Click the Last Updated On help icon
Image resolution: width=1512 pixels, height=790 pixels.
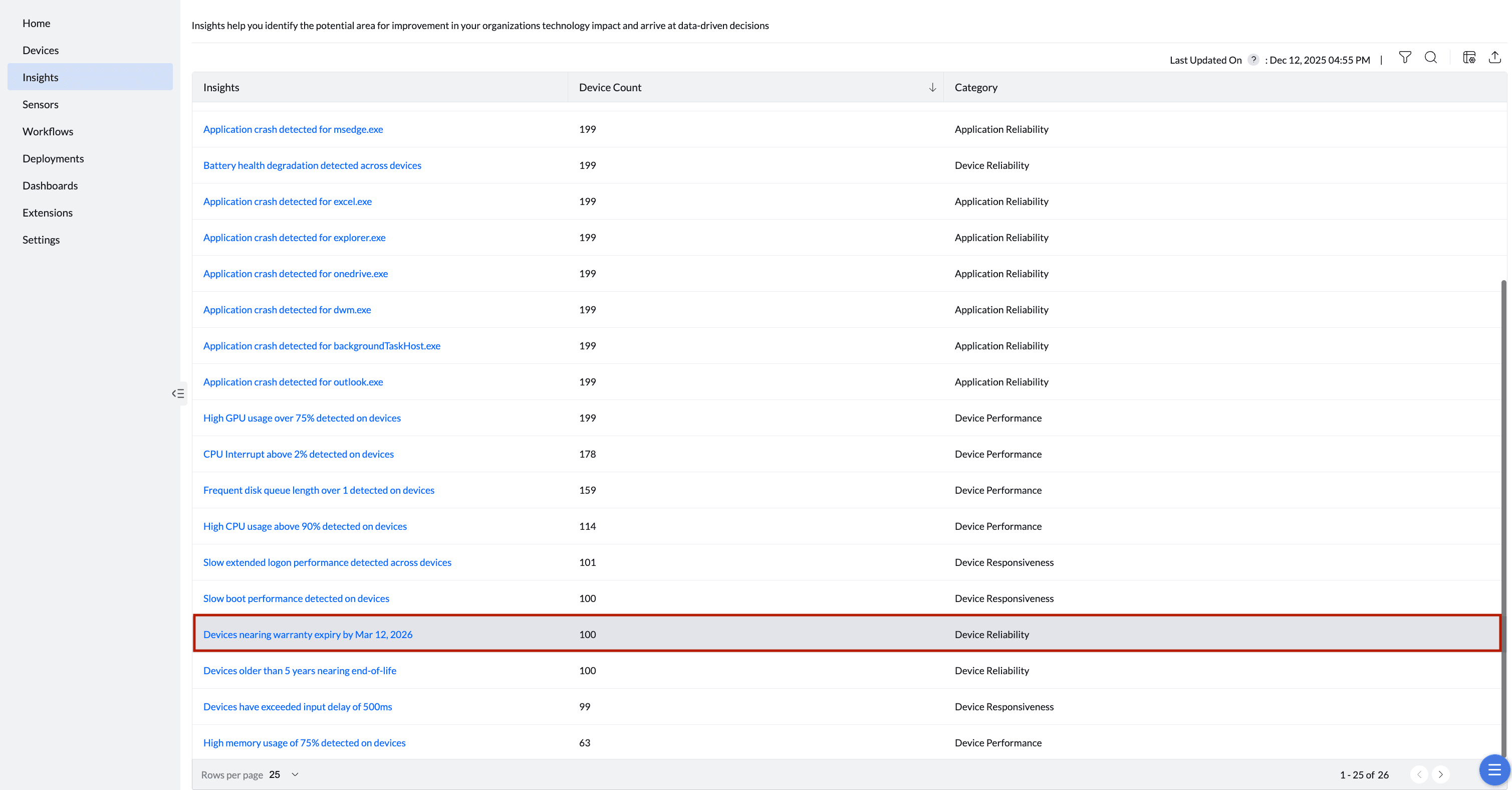point(1253,59)
